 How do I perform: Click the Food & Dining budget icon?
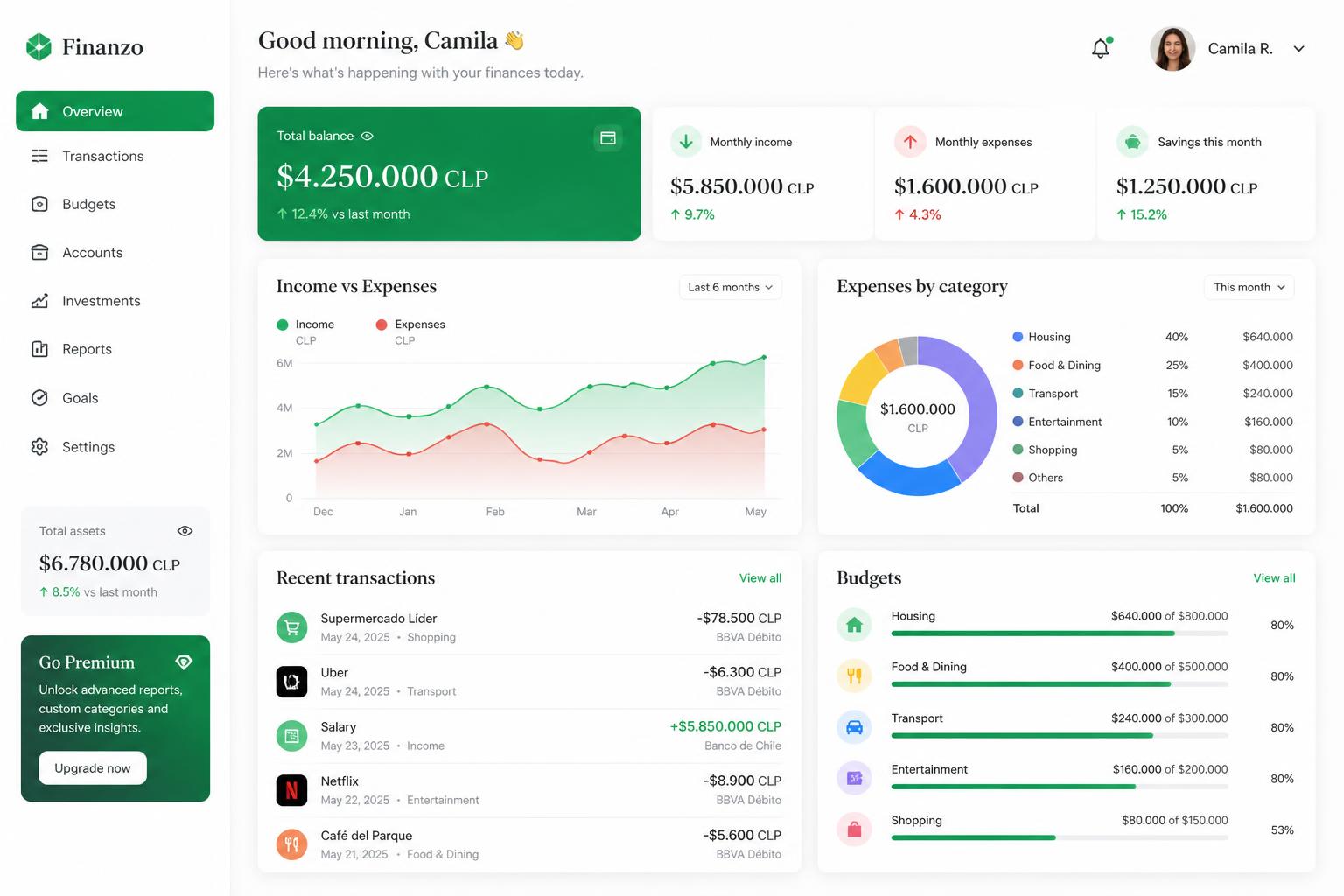(854, 675)
